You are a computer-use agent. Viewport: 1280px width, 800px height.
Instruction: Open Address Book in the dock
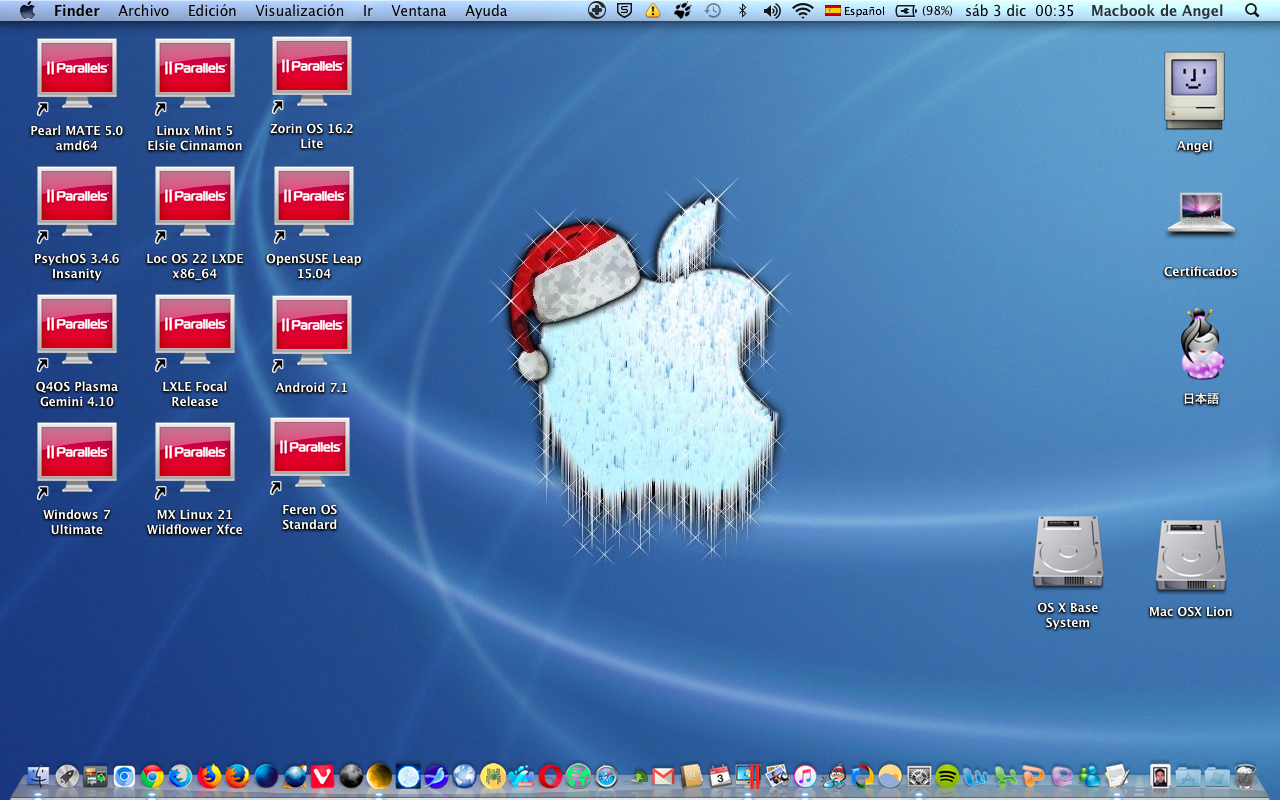coord(692,776)
